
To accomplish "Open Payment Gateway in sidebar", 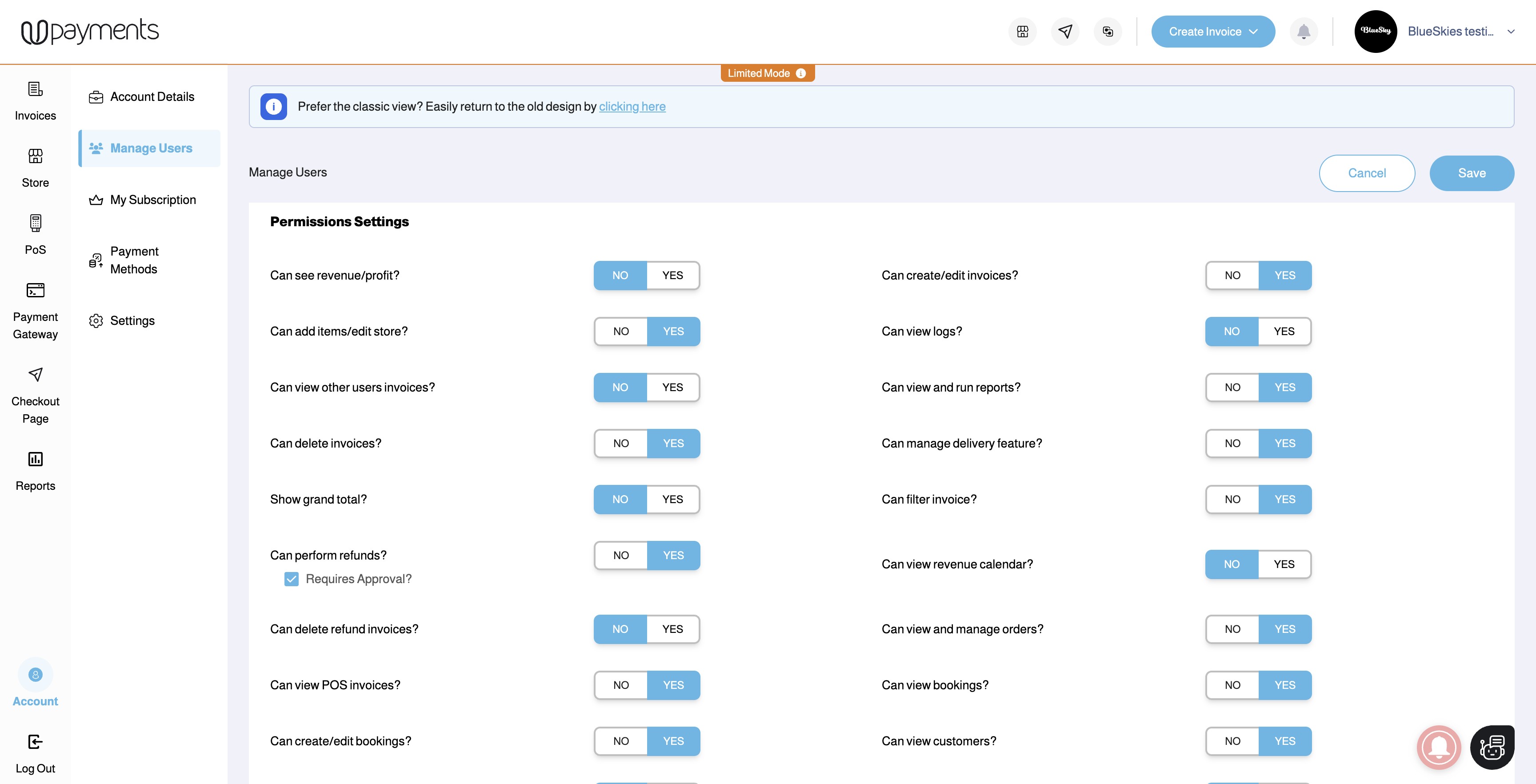I will pos(35,310).
